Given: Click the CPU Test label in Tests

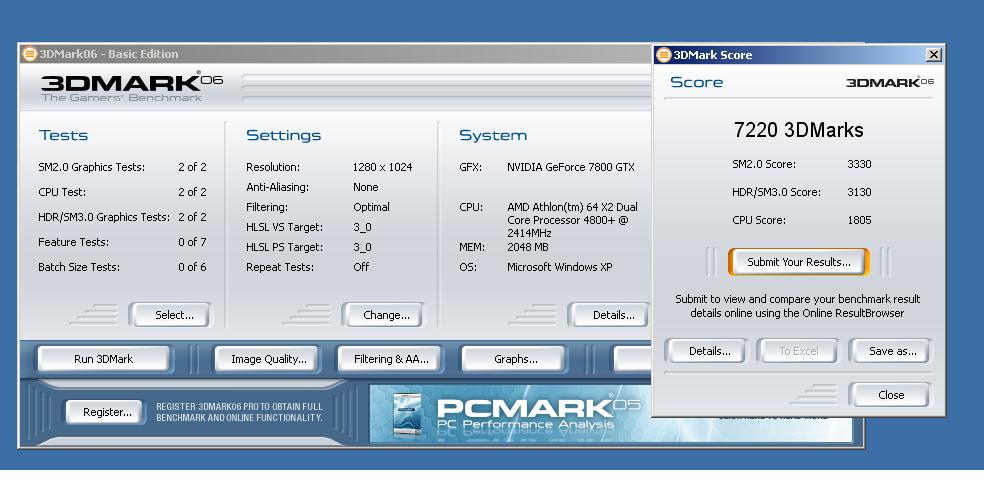Looking at the screenshot, I should click(x=62, y=192).
